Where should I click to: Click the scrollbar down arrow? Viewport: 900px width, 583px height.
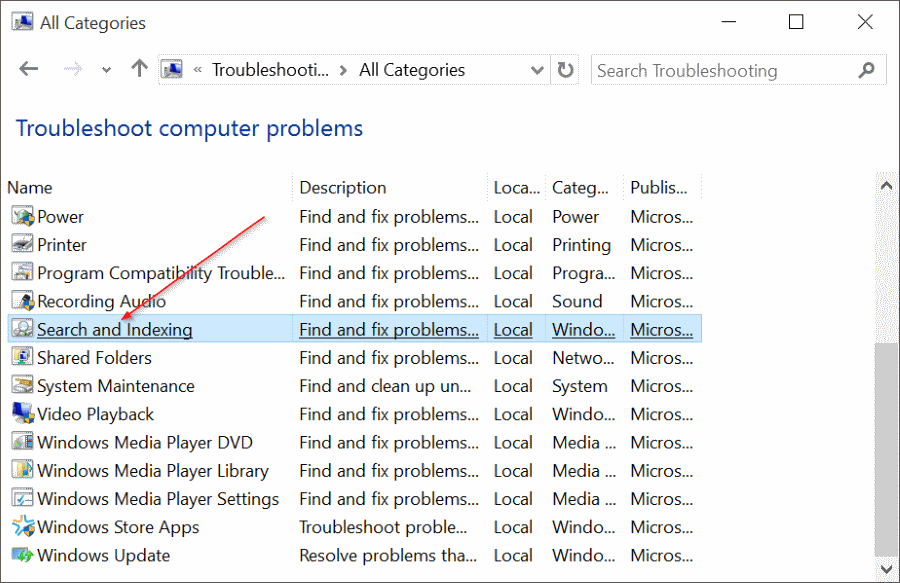coord(886,569)
